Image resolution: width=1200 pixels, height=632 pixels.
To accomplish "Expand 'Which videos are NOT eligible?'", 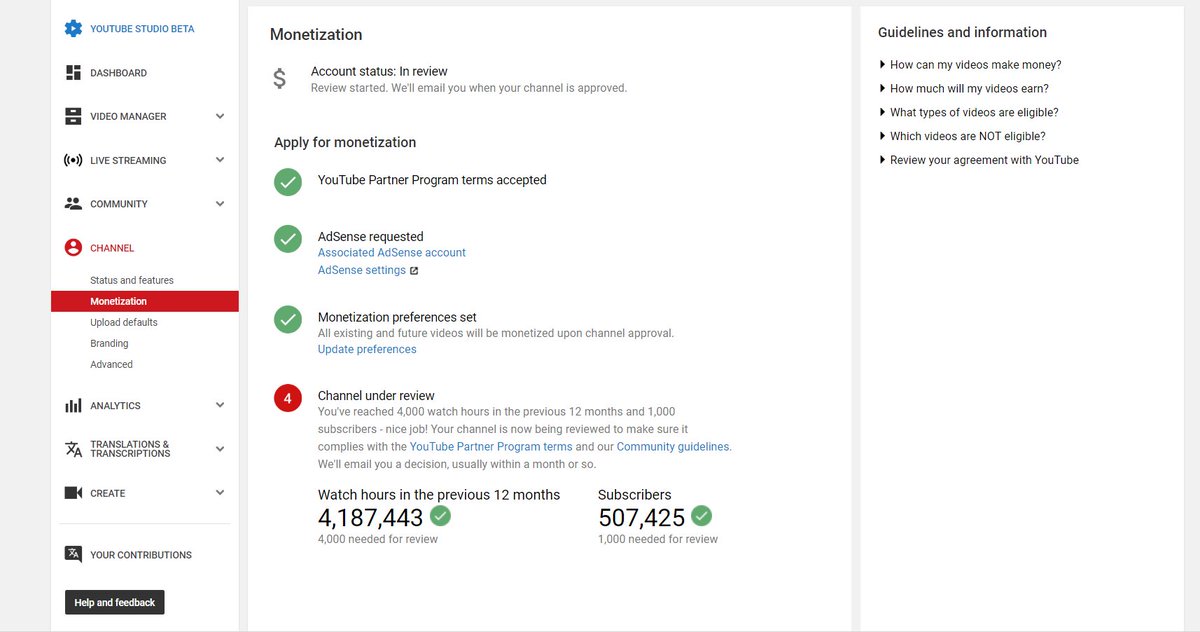I will (962, 137).
